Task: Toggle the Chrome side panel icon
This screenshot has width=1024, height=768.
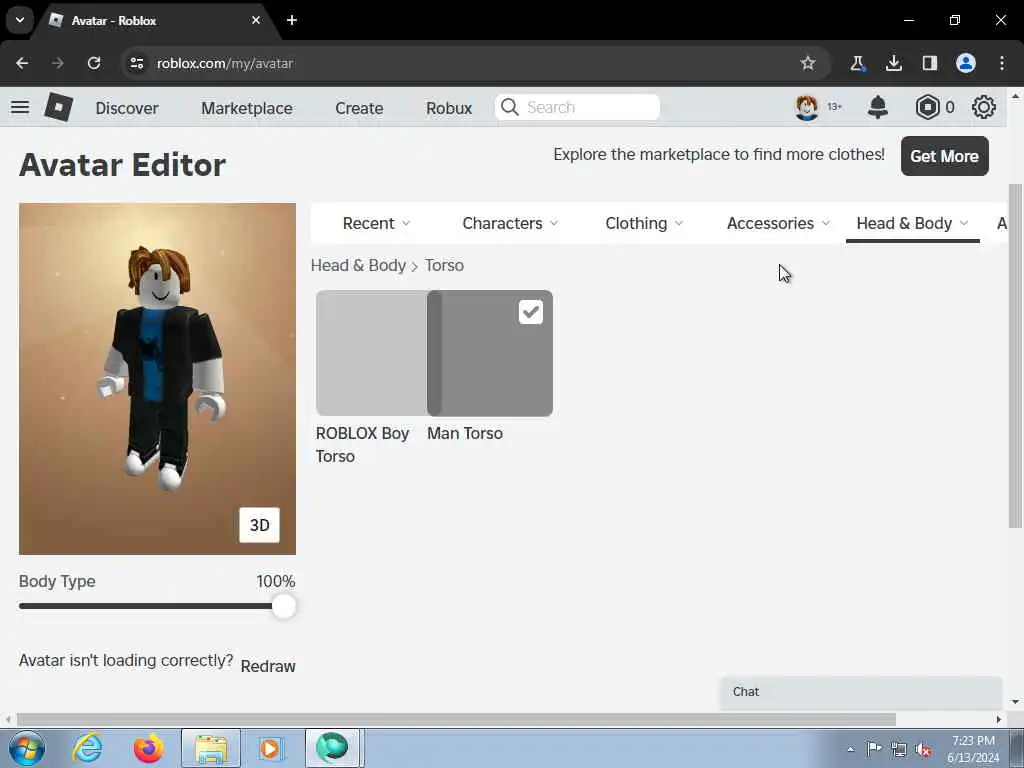Action: tap(929, 63)
